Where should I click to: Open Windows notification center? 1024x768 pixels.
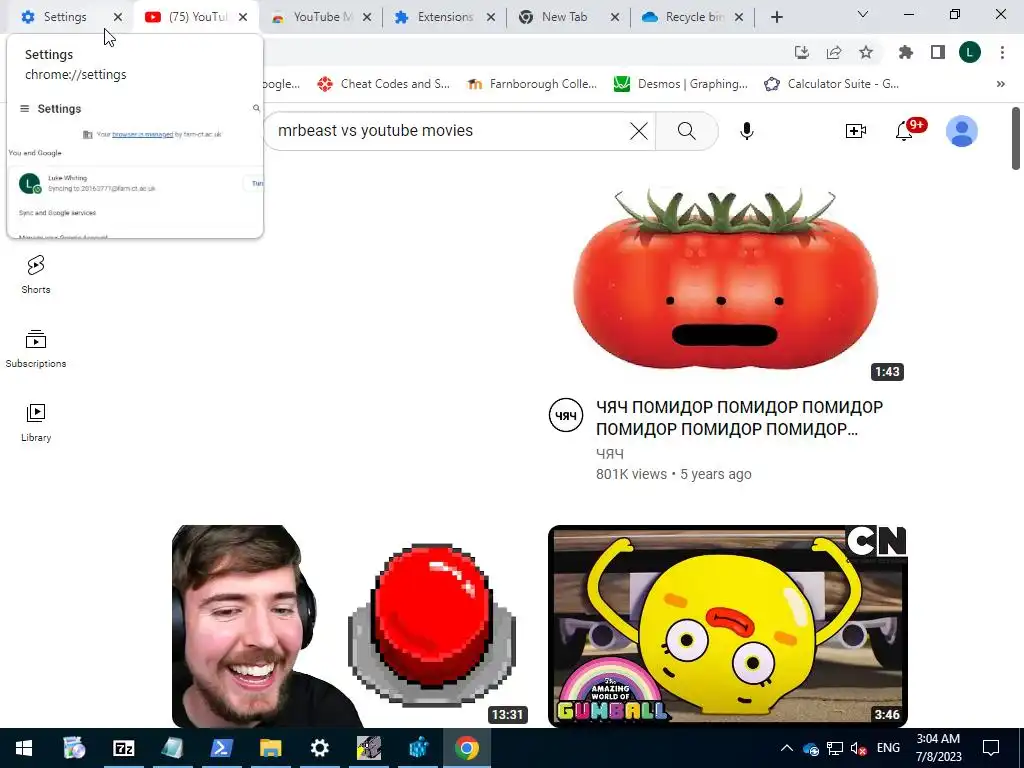(x=991, y=748)
